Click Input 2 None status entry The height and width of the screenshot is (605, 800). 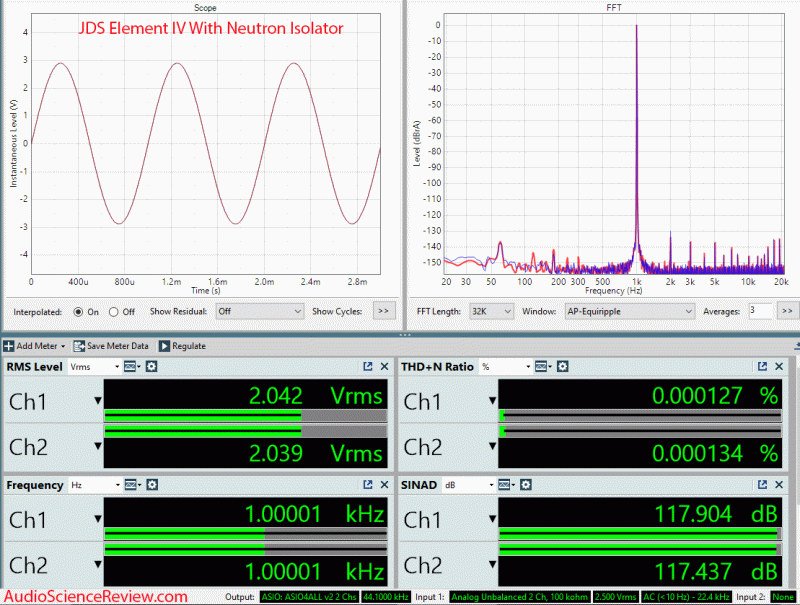[x=783, y=597]
